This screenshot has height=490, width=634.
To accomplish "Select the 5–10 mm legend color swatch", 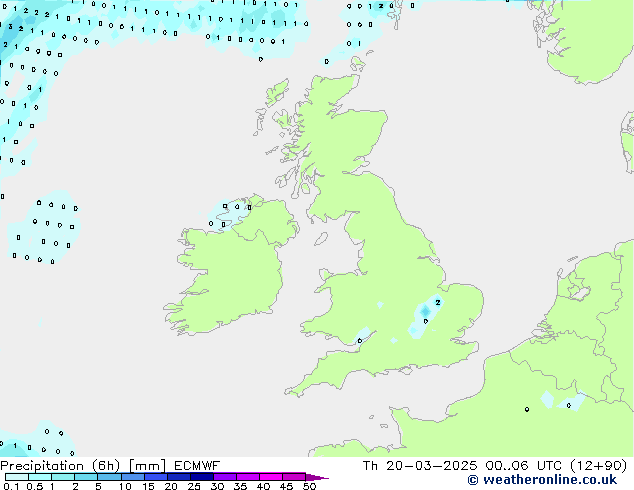I will click(x=109, y=477).
